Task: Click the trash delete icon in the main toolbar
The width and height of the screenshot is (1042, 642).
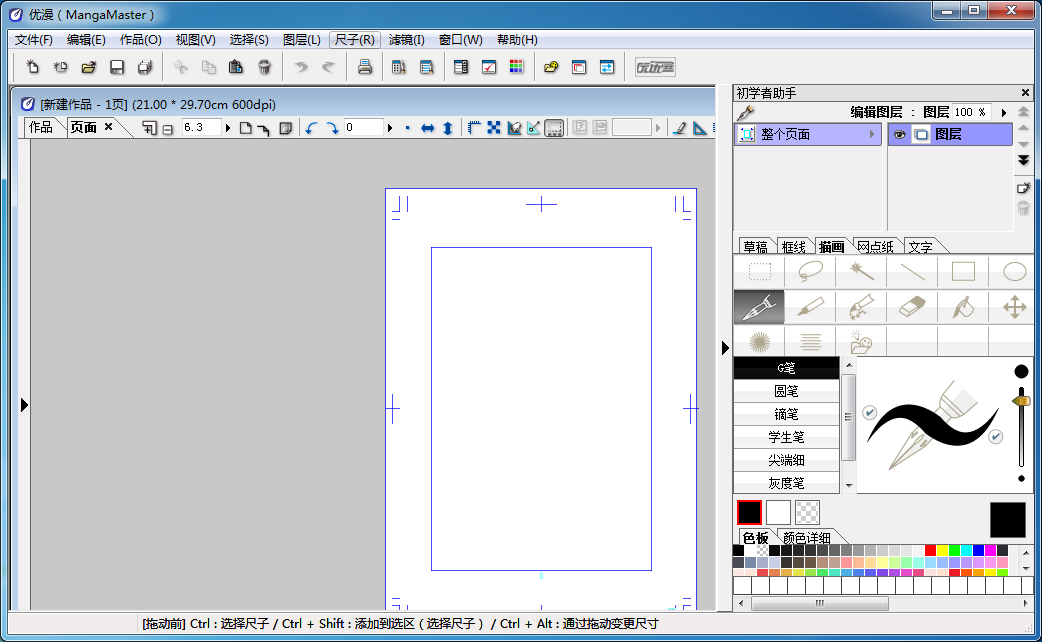Action: click(264, 67)
